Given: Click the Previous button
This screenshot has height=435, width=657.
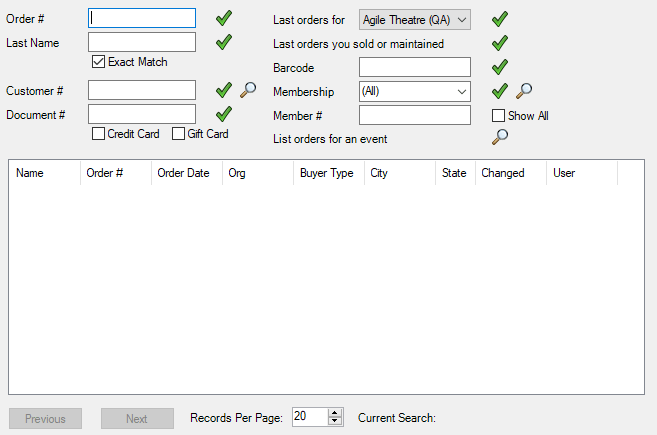Looking at the screenshot, I should coord(45,419).
